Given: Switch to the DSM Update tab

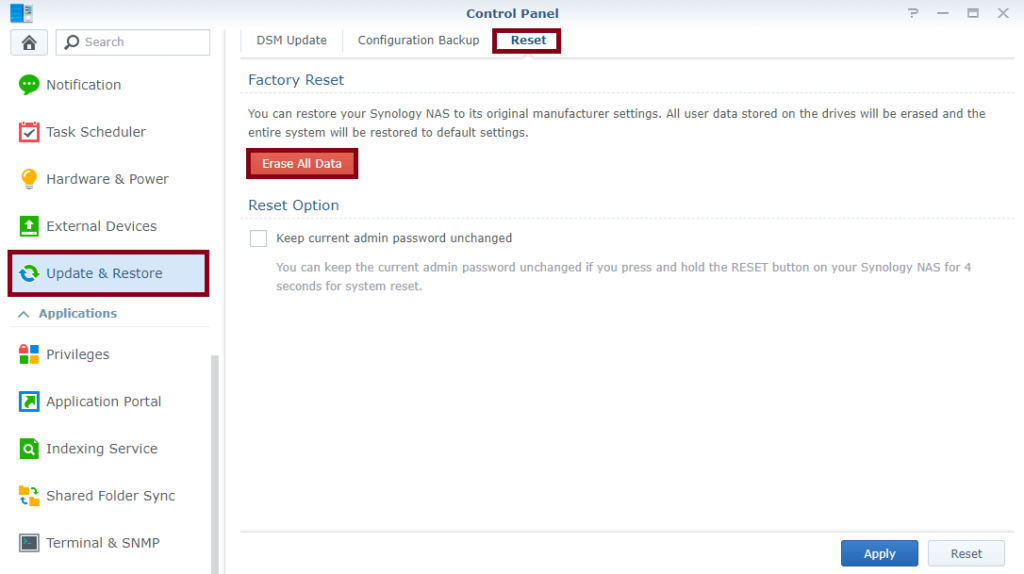Looking at the screenshot, I should pos(291,40).
